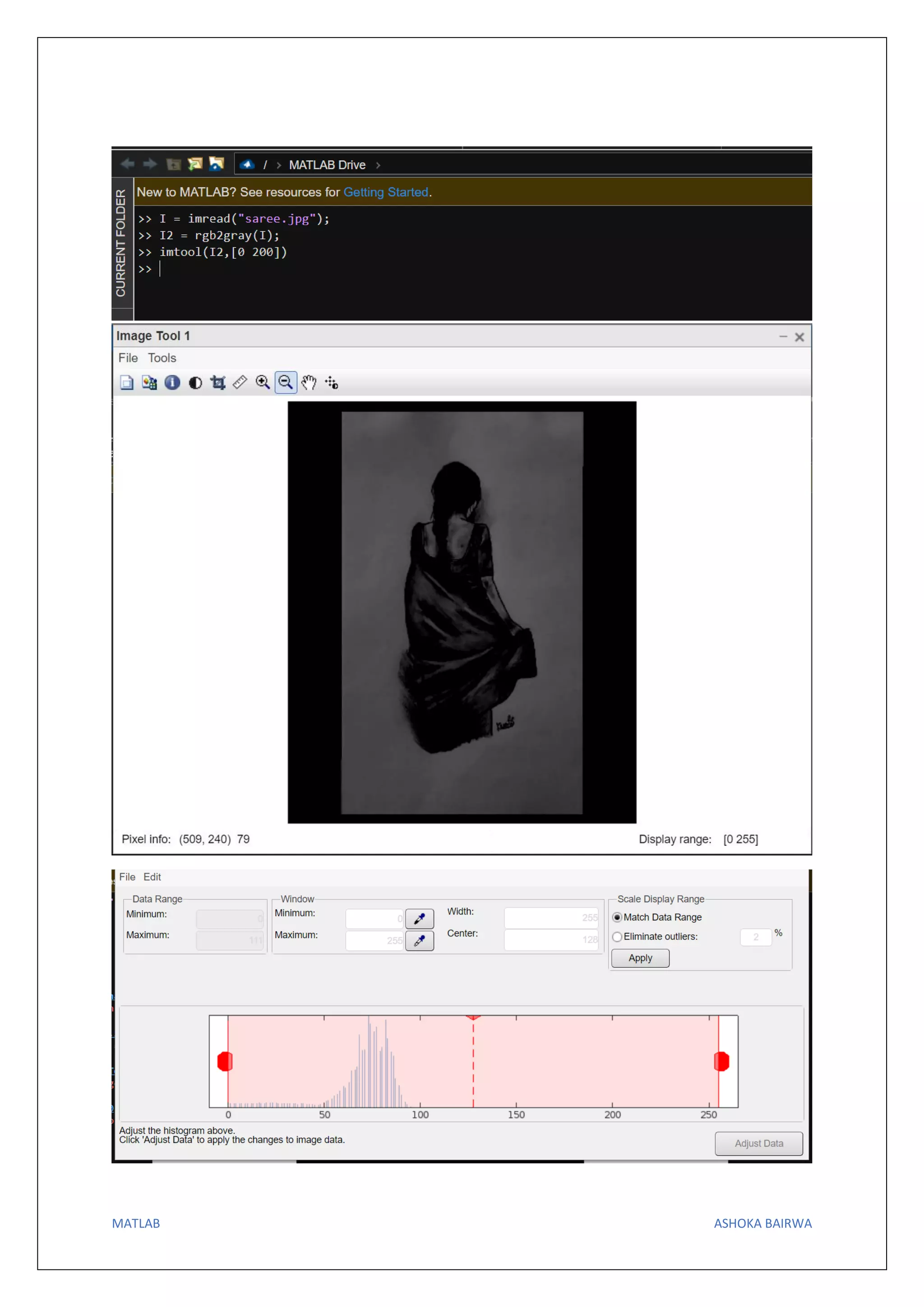Expand the chevron after MATLAB Drive

[x=378, y=165]
